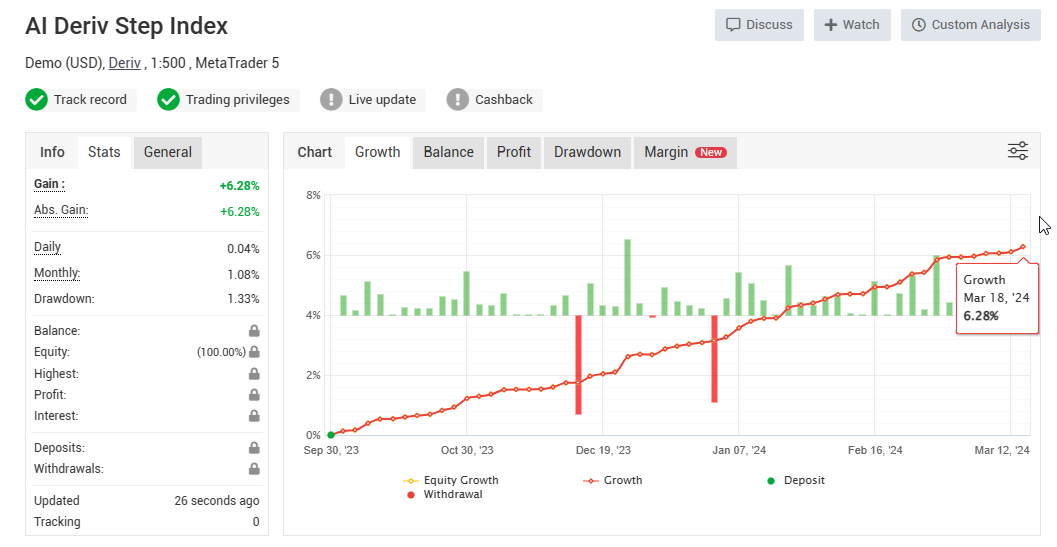Click the Trading privileges checkmark icon

(x=169, y=100)
